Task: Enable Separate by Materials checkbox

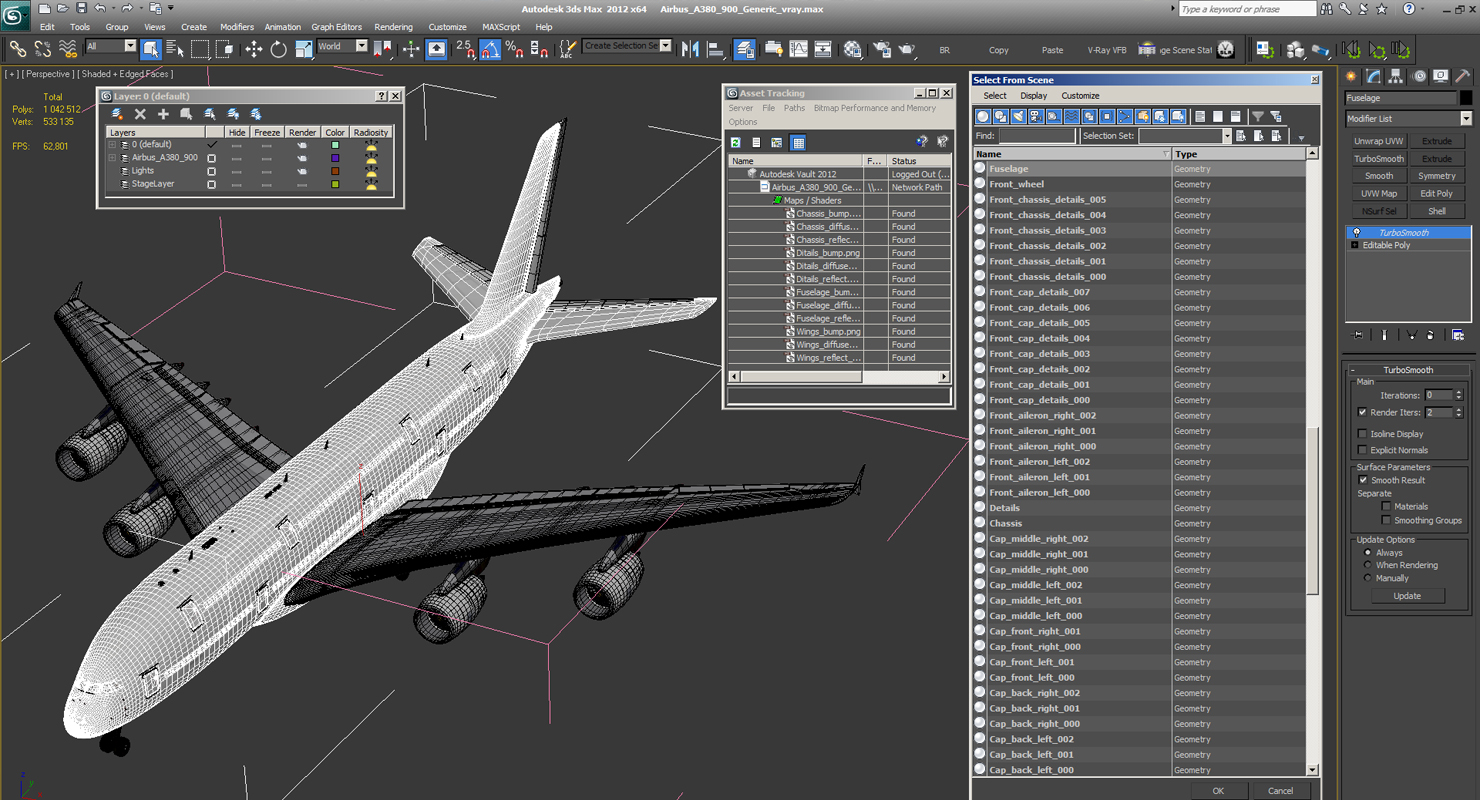Action: point(1386,506)
